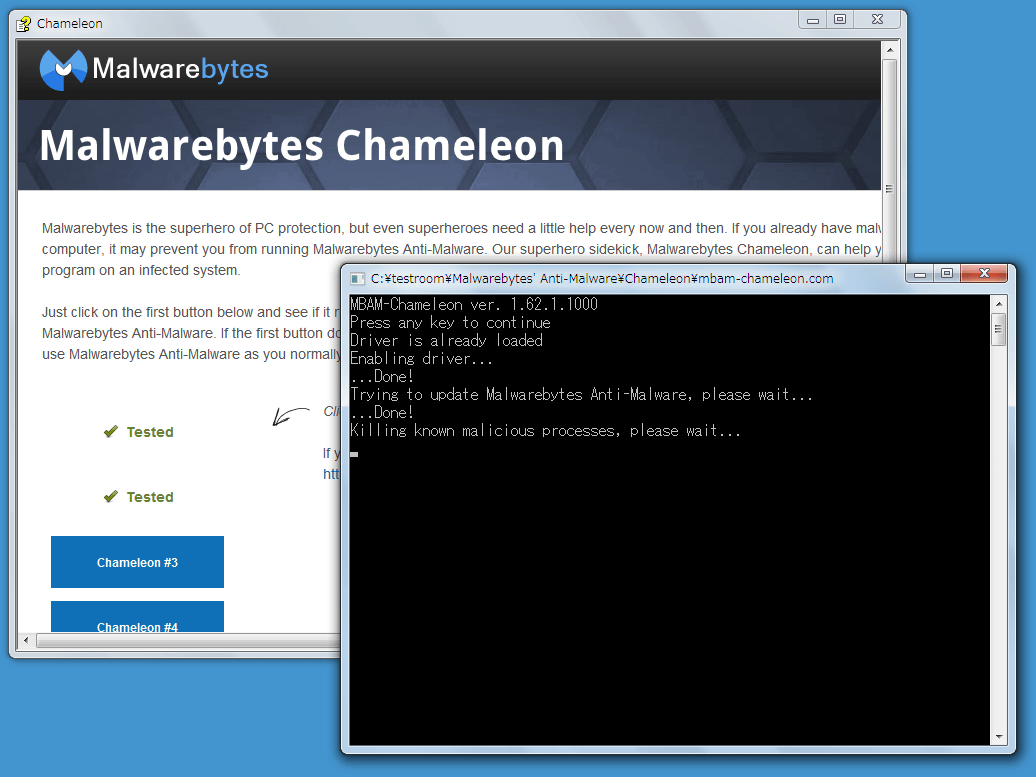This screenshot has height=777, width=1036.
Task: Click the 'MBAM-Chameleon ver. 1.62.1.1000' console line
Action: point(474,305)
